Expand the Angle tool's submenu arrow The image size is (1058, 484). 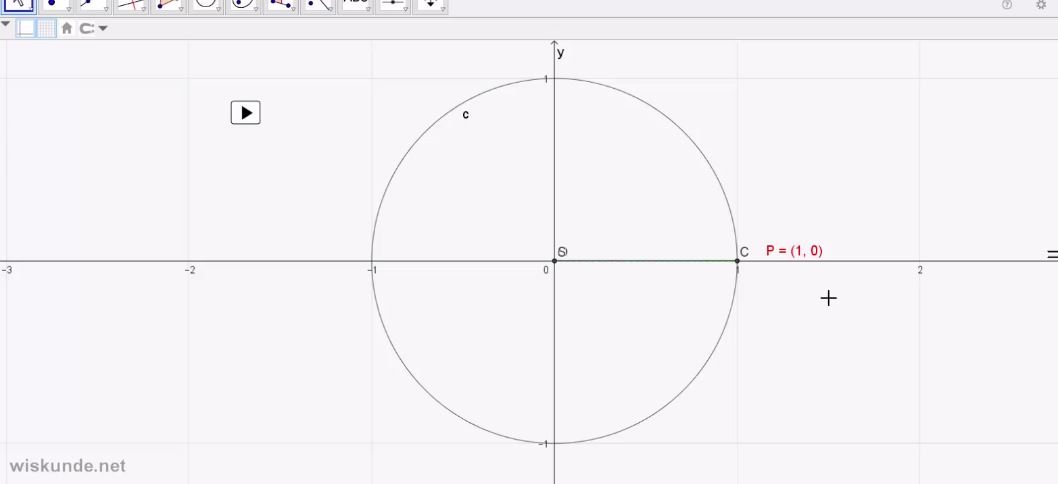click(x=293, y=9)
